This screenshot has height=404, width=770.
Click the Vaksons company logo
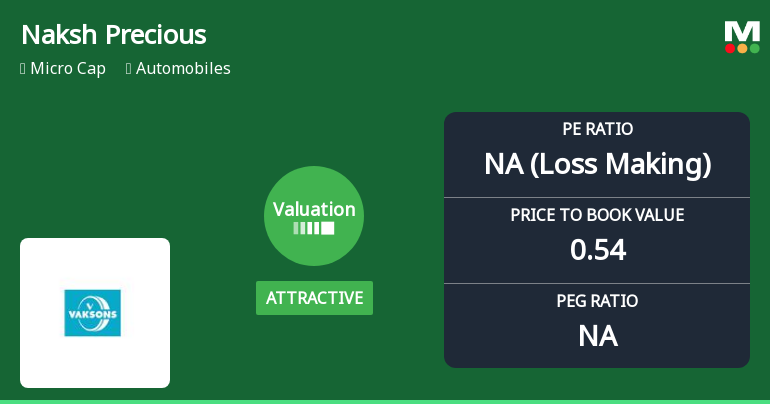93,313
